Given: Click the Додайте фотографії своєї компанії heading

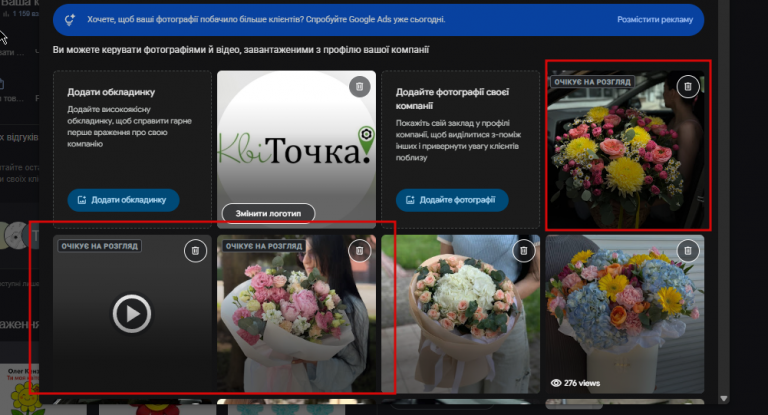Looking at the screenshot, I should point(453,98).
